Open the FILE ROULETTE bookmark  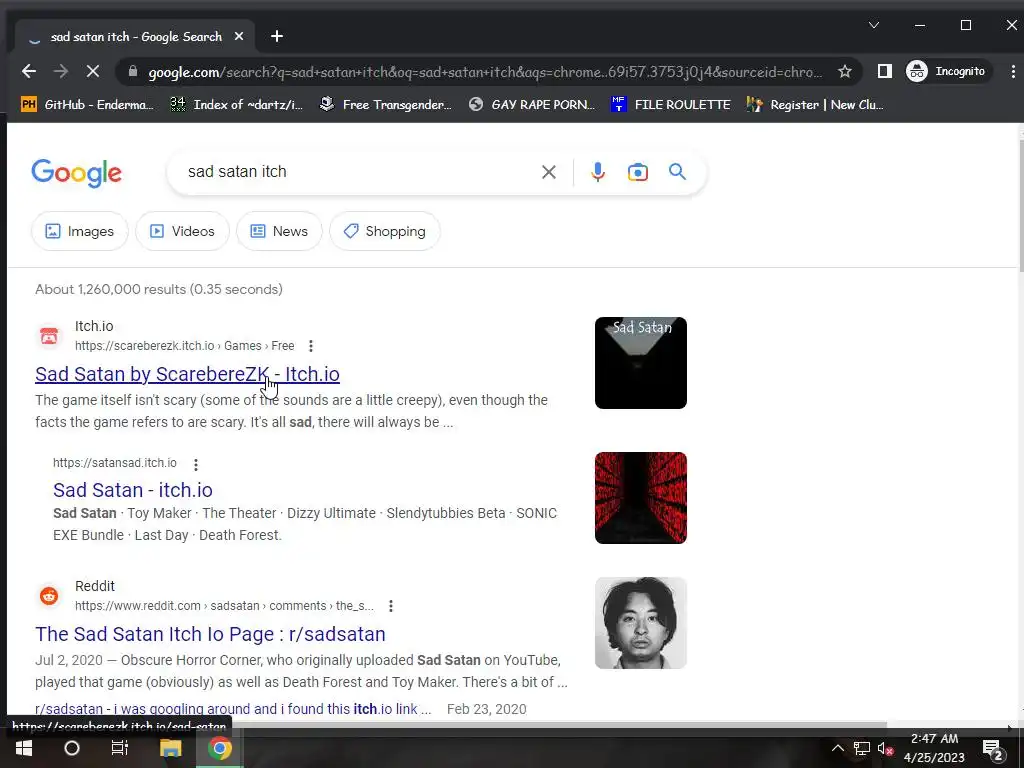671,104
